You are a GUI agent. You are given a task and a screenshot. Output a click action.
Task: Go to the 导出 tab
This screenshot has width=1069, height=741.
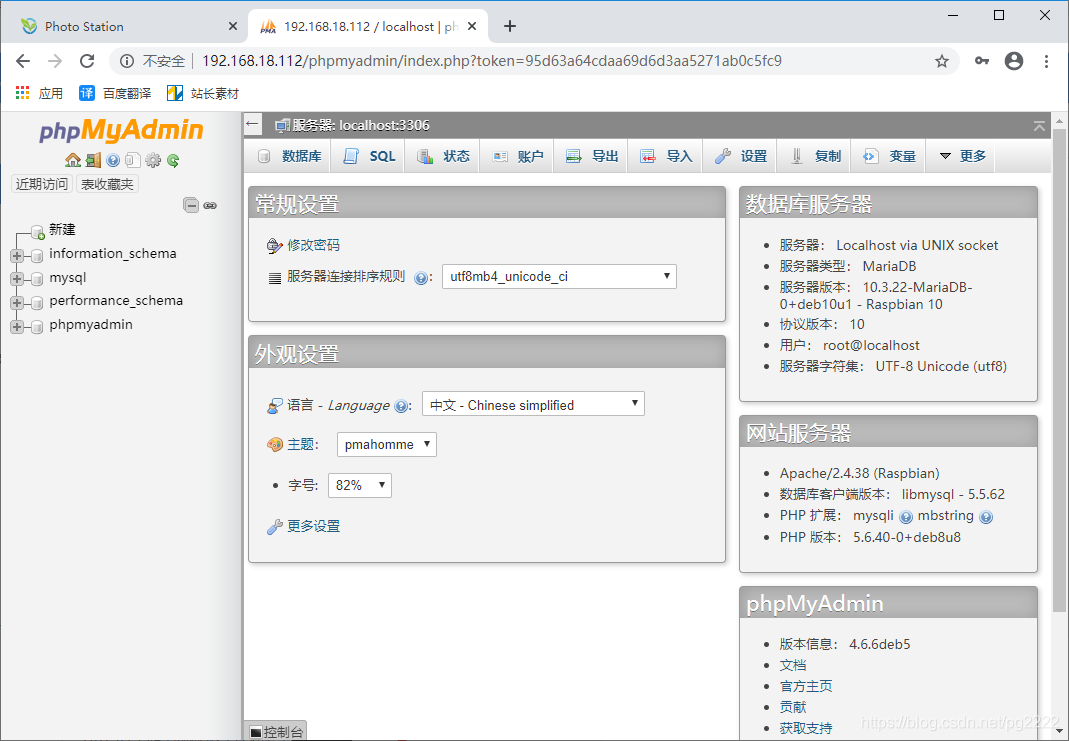click(592, 156)
